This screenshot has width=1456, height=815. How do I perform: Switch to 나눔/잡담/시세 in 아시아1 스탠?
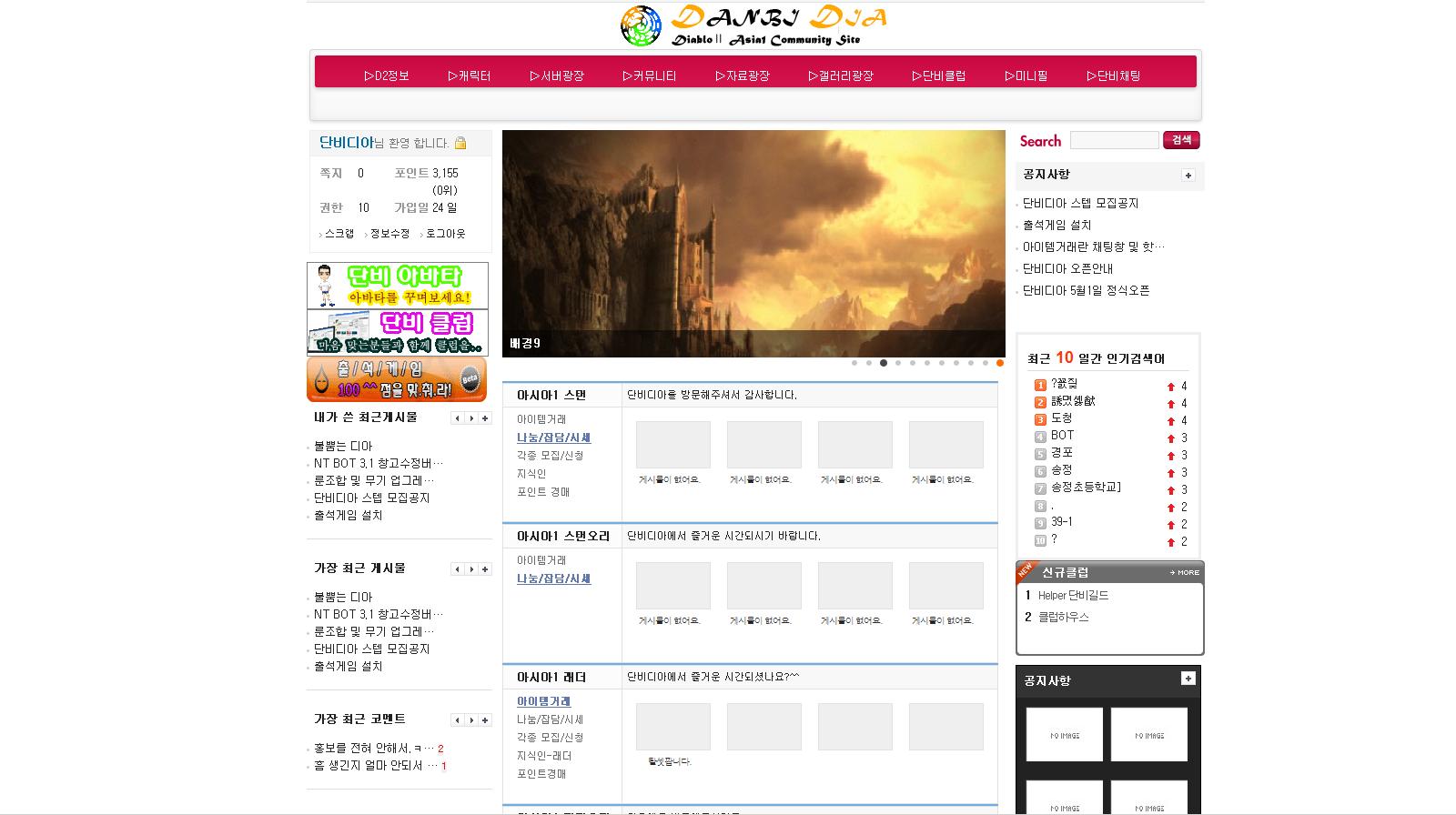(553, 438)
